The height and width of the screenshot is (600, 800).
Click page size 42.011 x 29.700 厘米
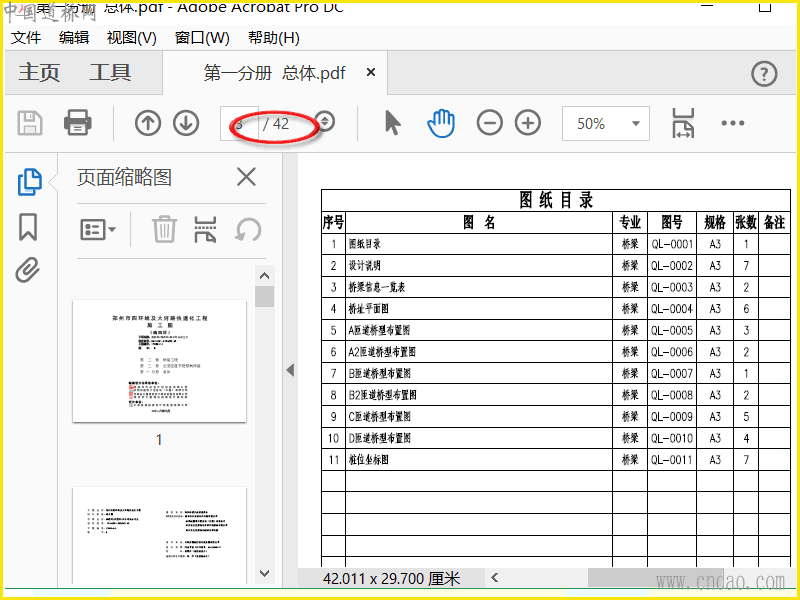[x=391, y=579]
